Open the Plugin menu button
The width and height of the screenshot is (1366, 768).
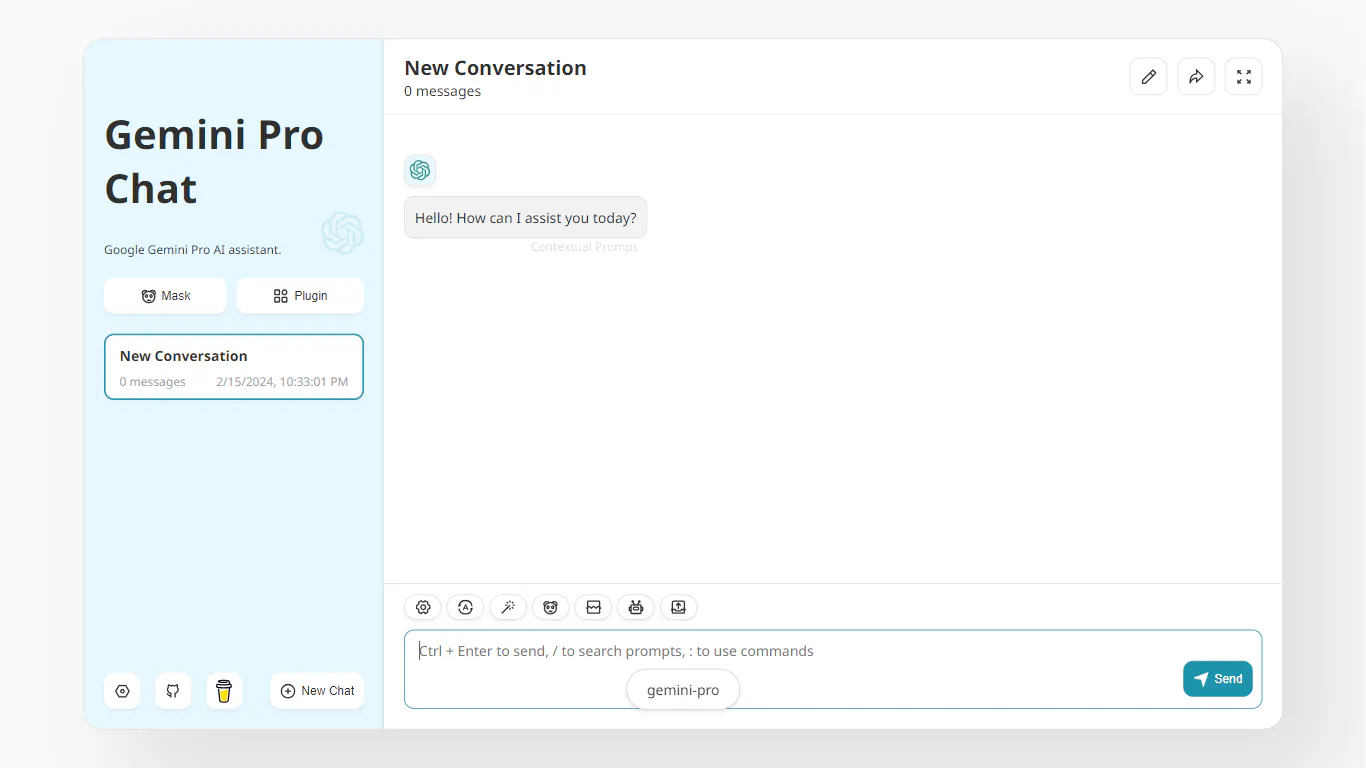[300, 296]
